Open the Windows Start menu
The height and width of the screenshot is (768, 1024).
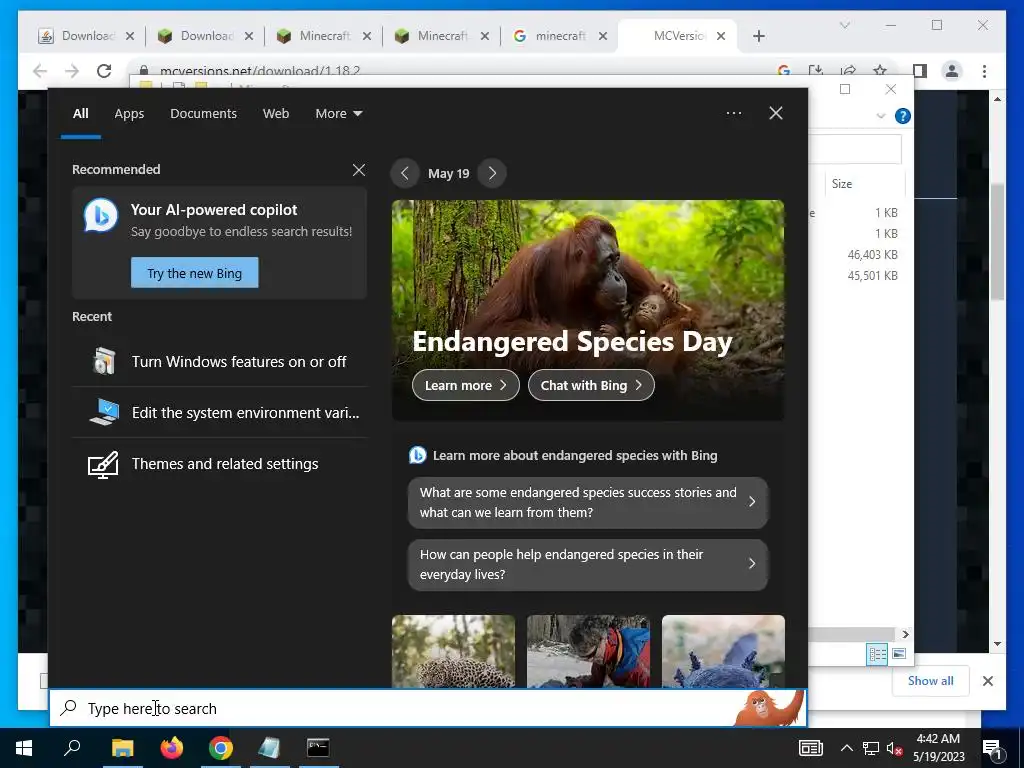pyautogui.click(x=24, y=748)
